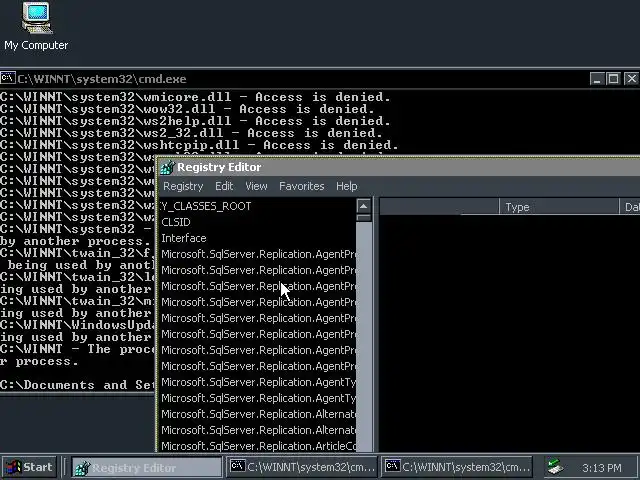The height and width of the screenshot is (480, 640).
Task: Open the View menu in Registry Editor
Action: pyautogui.click(x=256, y=186)
